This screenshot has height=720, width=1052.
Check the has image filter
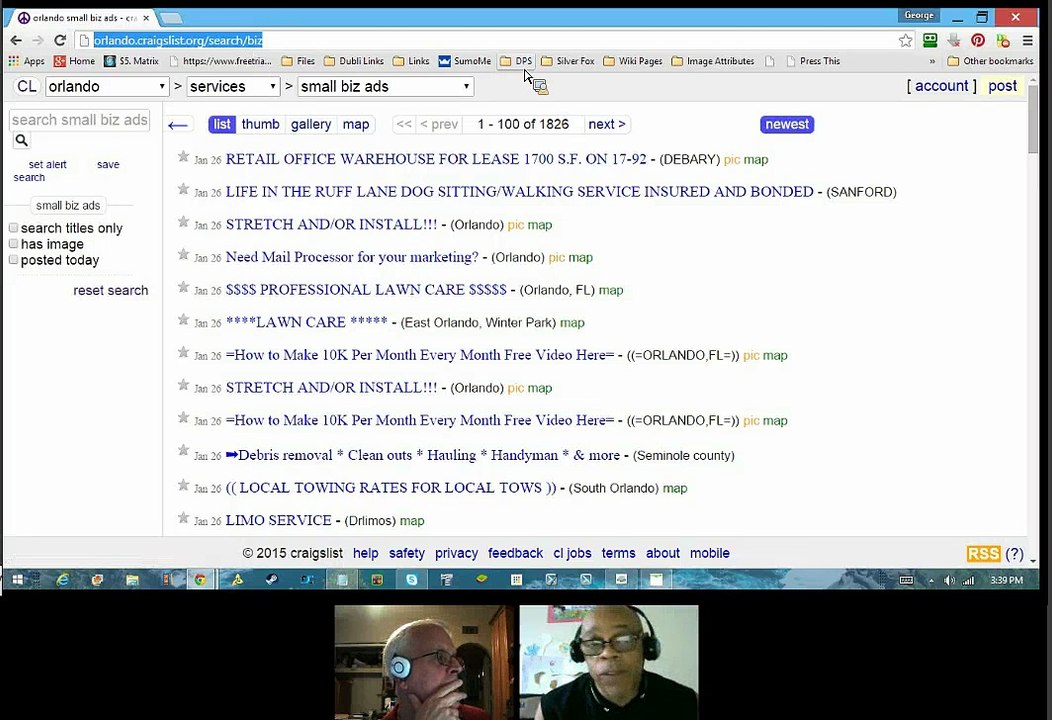(13, 244)
